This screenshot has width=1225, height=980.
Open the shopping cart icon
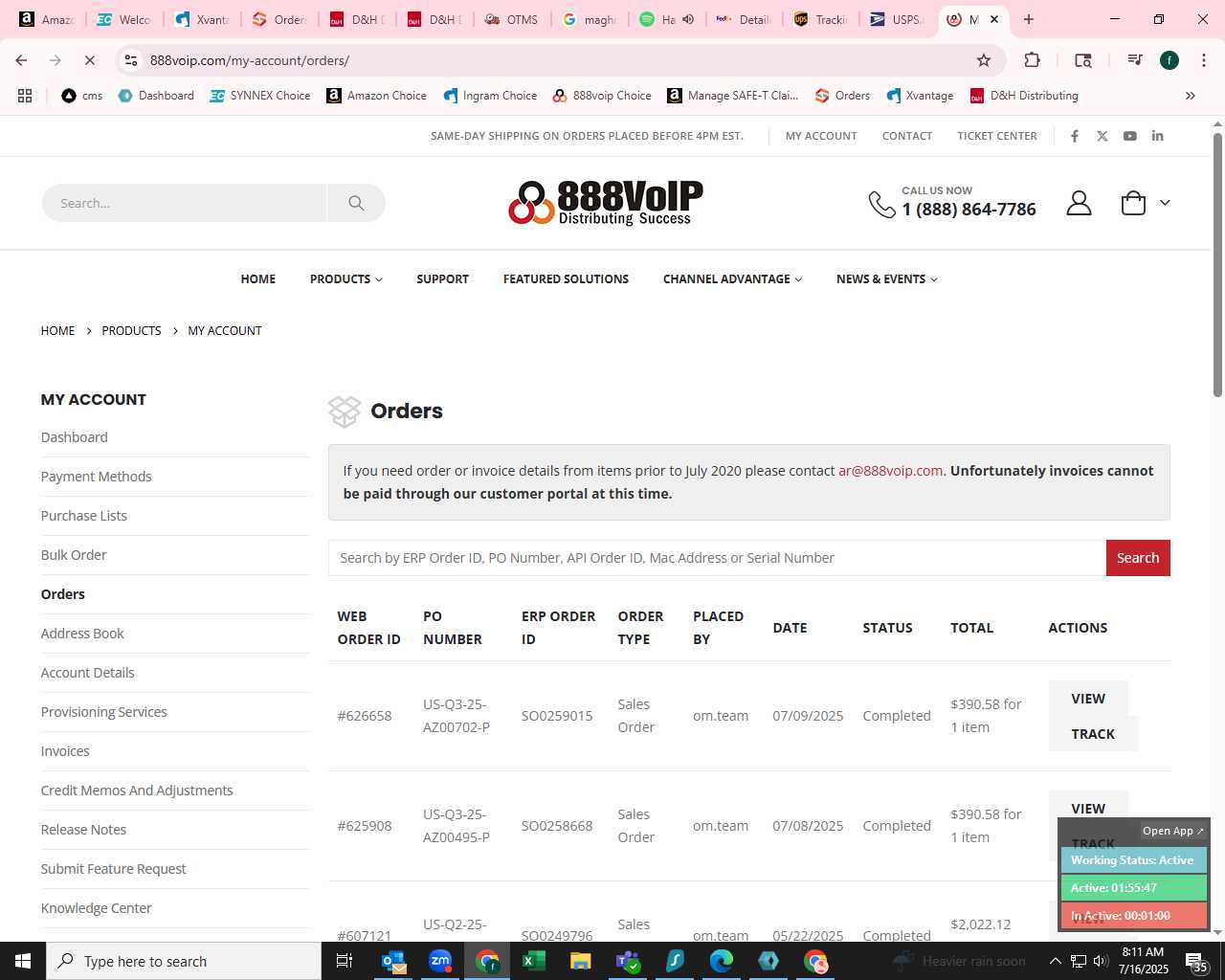pyautogui.click(x=1133, y=203)
